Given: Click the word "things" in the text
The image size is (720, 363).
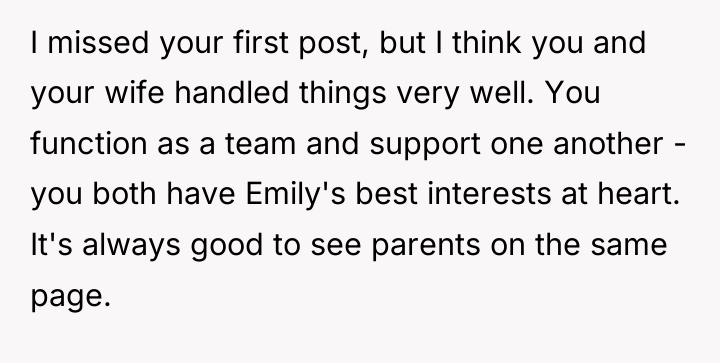Looking at the screenshot, I should (x=343, y=95).
